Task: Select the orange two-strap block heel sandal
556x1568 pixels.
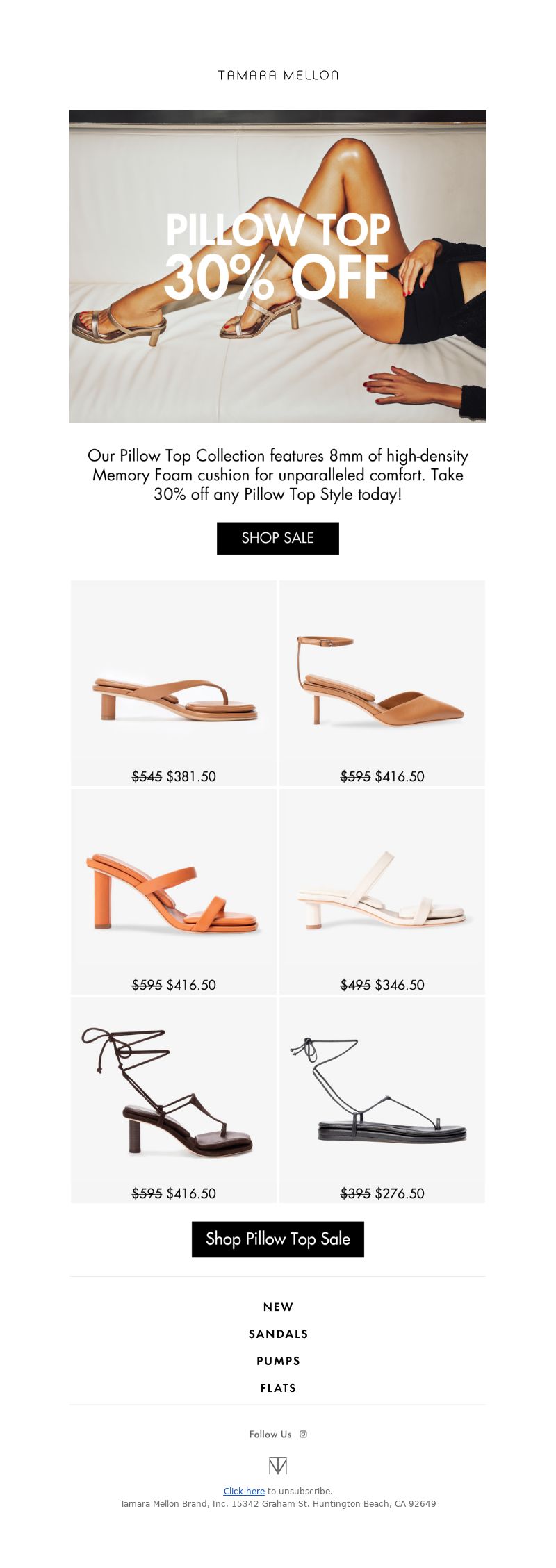Action: pos(174,892)
